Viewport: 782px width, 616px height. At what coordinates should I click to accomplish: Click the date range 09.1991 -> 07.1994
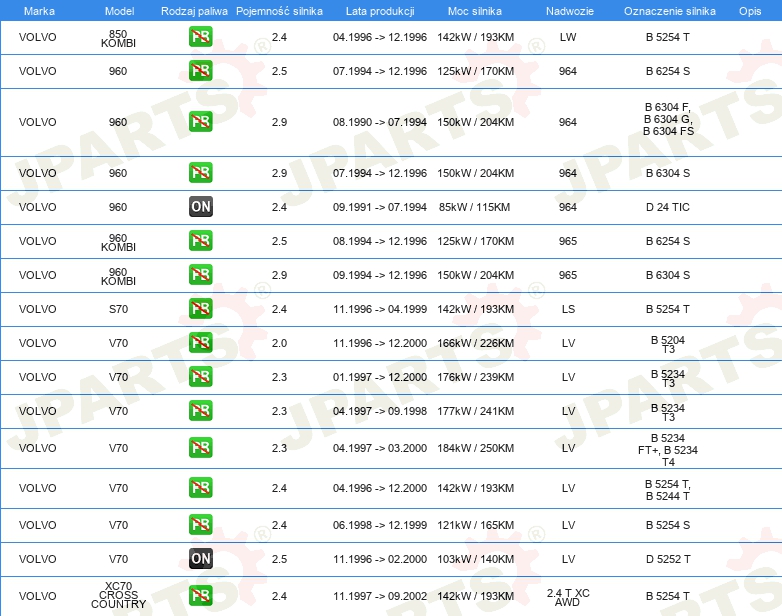(380, 207)
